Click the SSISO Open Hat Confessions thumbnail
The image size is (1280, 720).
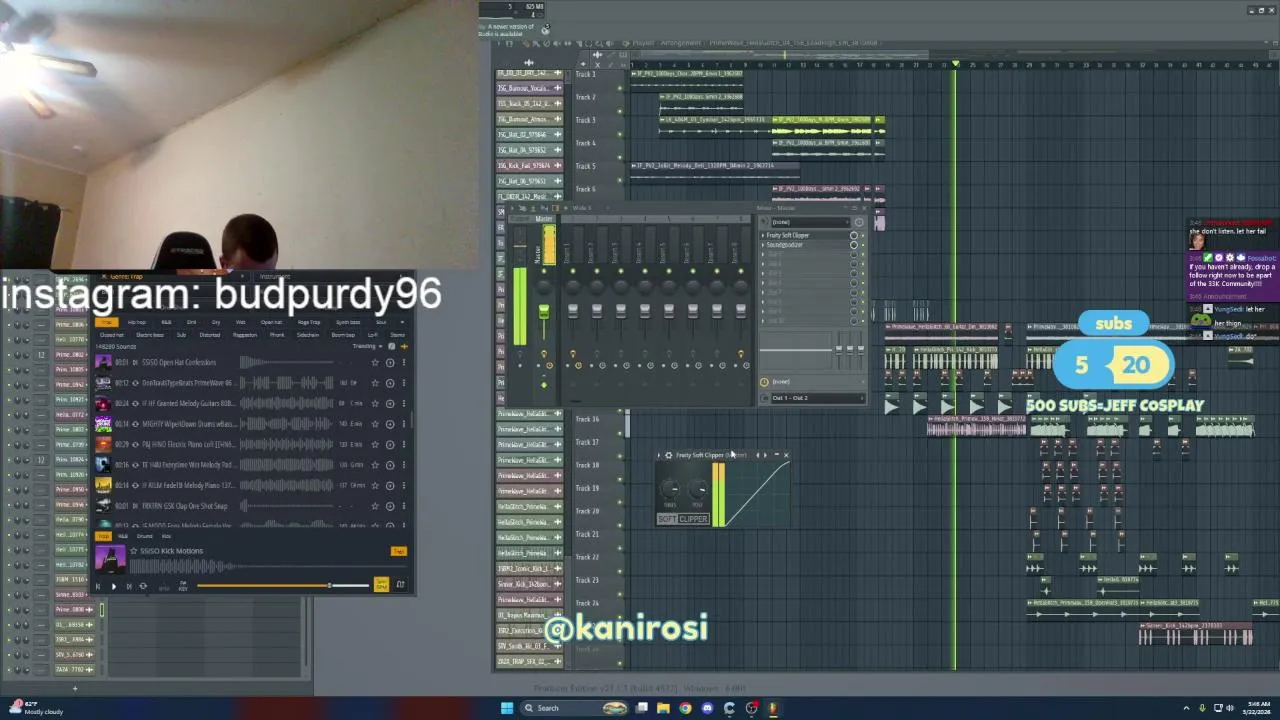point(103,362)
